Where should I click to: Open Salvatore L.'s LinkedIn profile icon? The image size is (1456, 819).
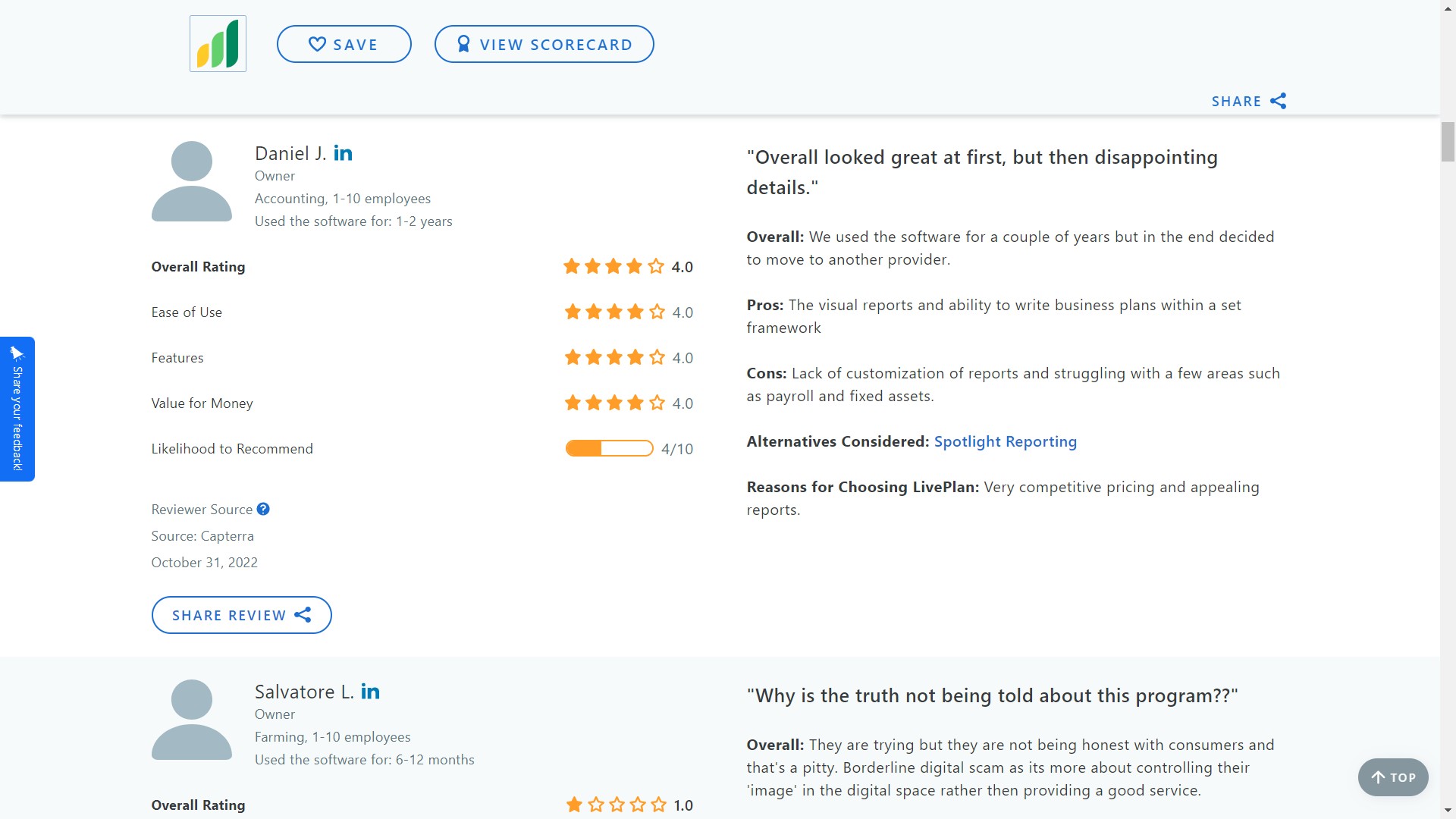pyautogui.click(x=370, y=692)
